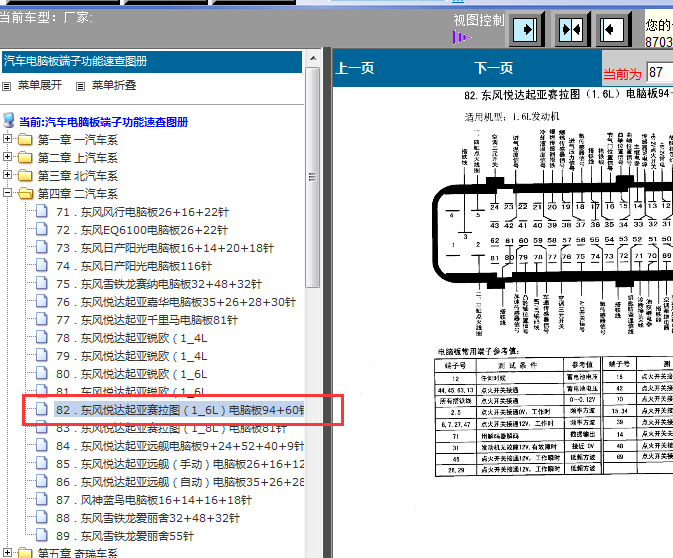673x558 pixels.
Task: Click the 汽车电脑板端子功能速查图册 panel header
Action: 152,62
